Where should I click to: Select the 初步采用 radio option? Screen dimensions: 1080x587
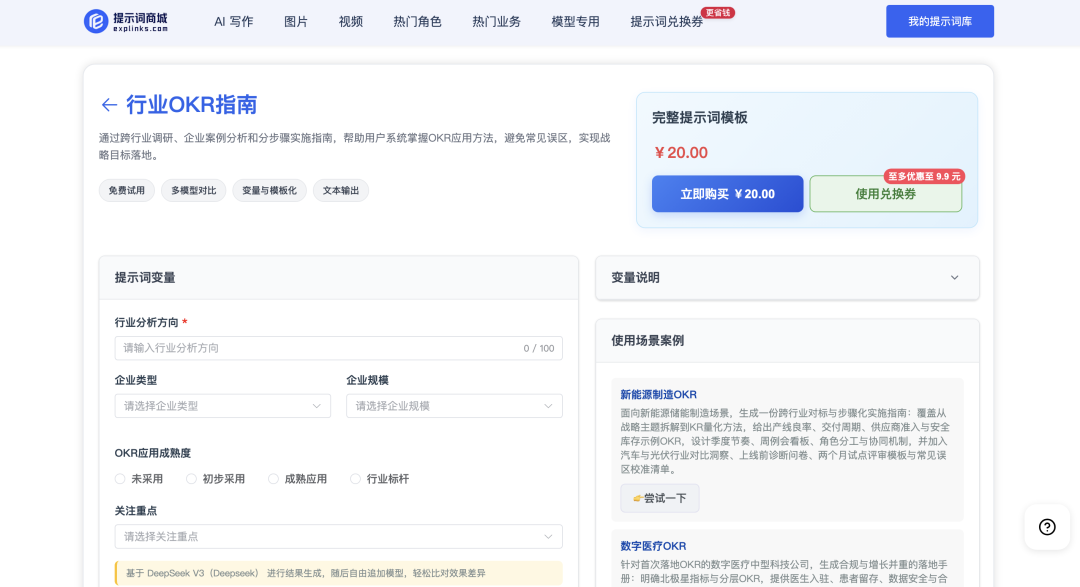click(x=191, y=479)
